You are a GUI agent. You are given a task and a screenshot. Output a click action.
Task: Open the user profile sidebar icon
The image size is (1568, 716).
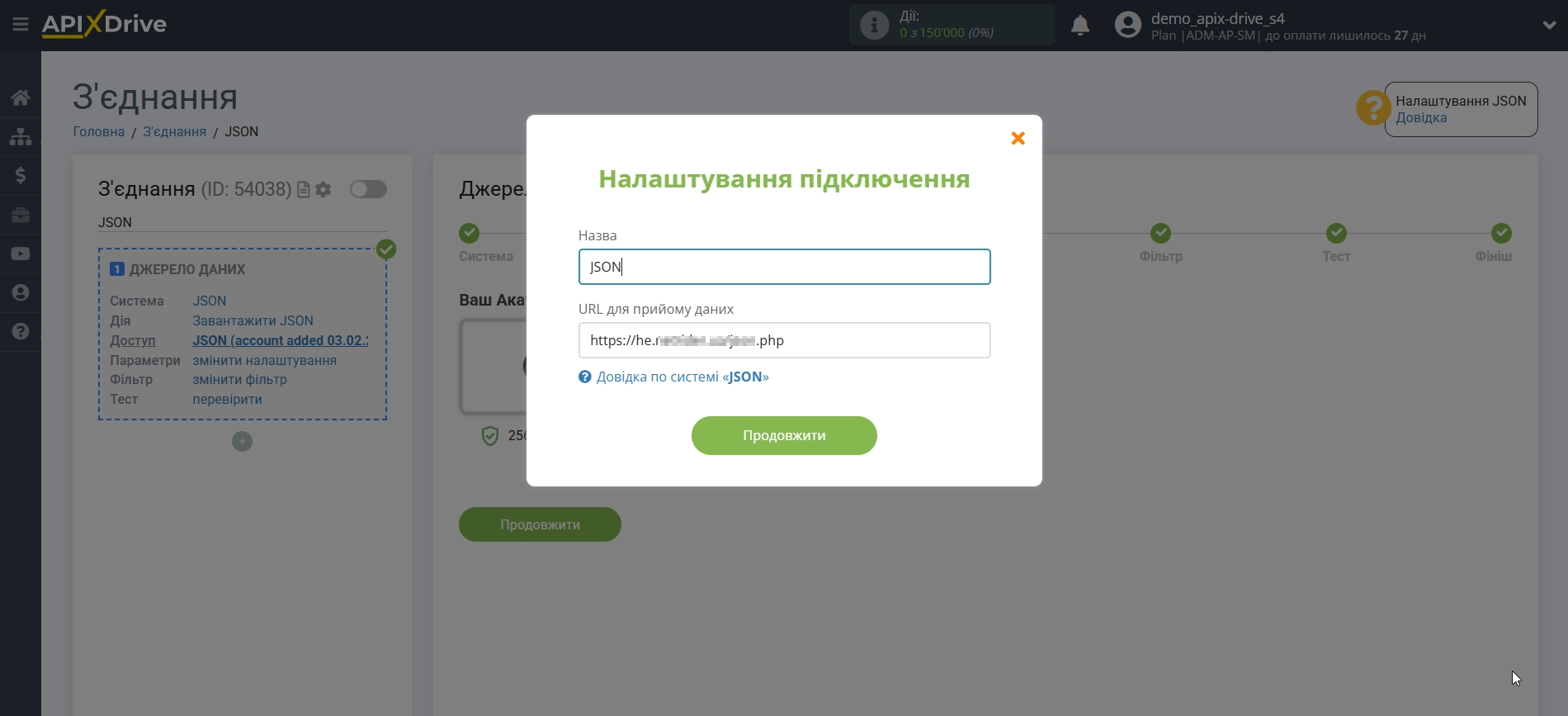tap(21, 292)
